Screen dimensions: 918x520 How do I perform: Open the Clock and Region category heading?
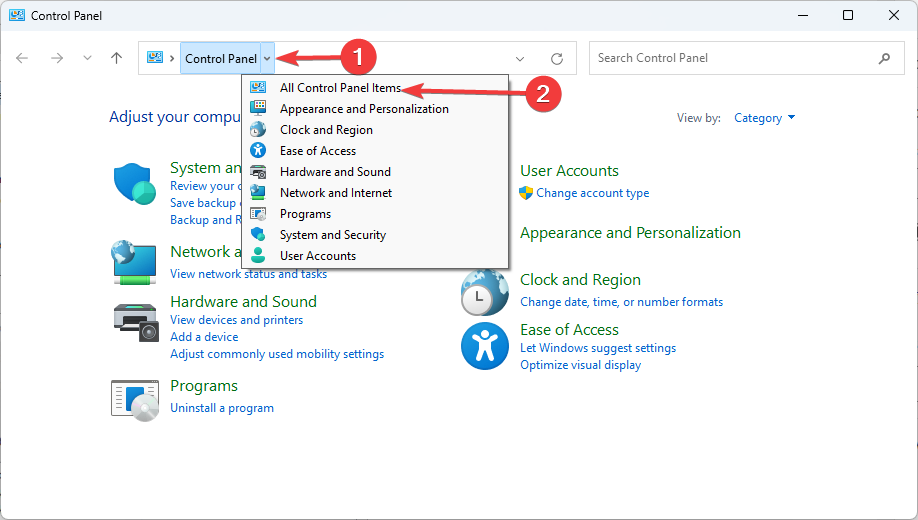[x=580, y=280]
